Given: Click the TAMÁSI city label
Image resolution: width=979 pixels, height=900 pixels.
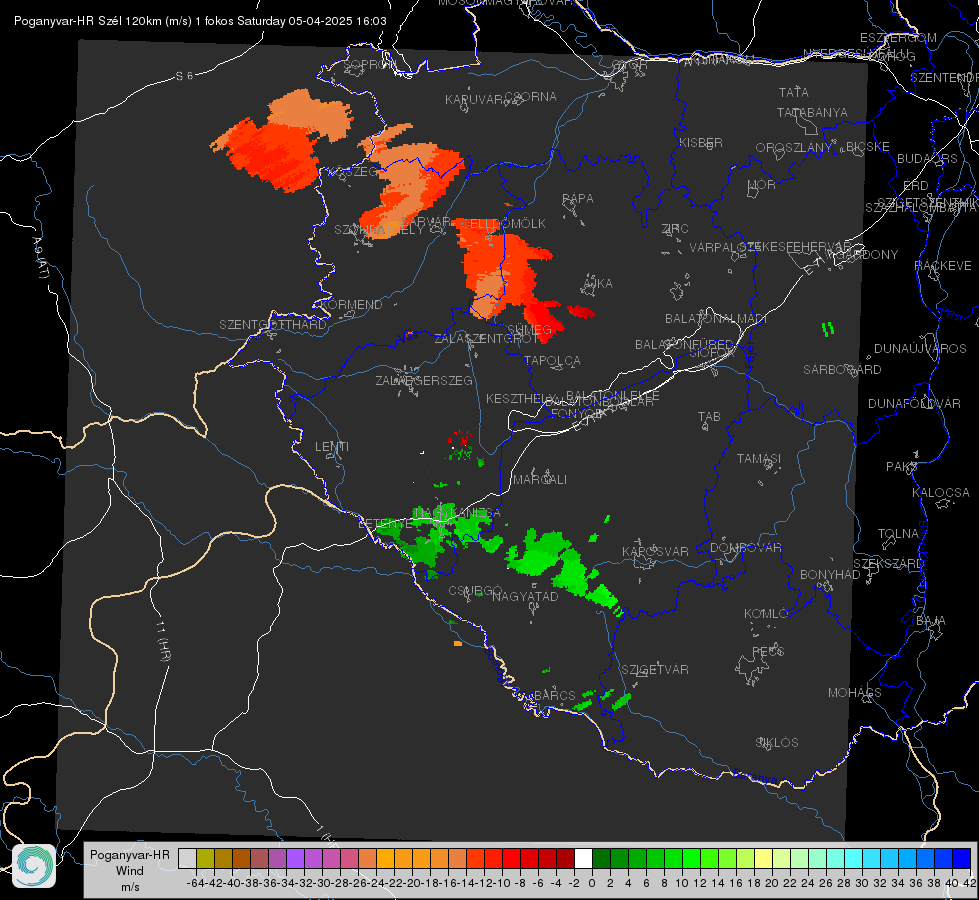Looking at the screenshot, I should pos(759,458).
